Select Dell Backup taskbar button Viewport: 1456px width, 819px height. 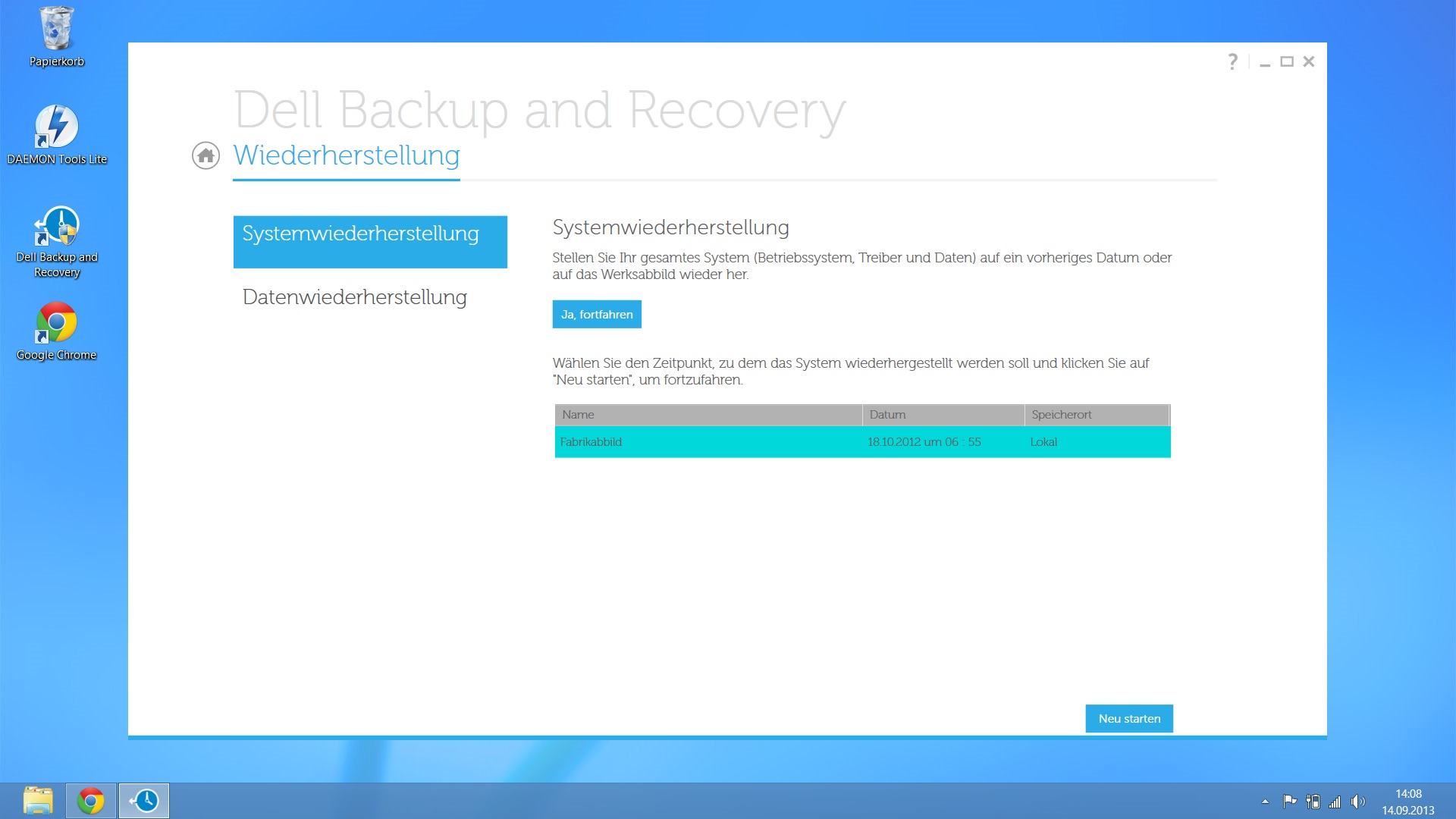coord(144,801)
